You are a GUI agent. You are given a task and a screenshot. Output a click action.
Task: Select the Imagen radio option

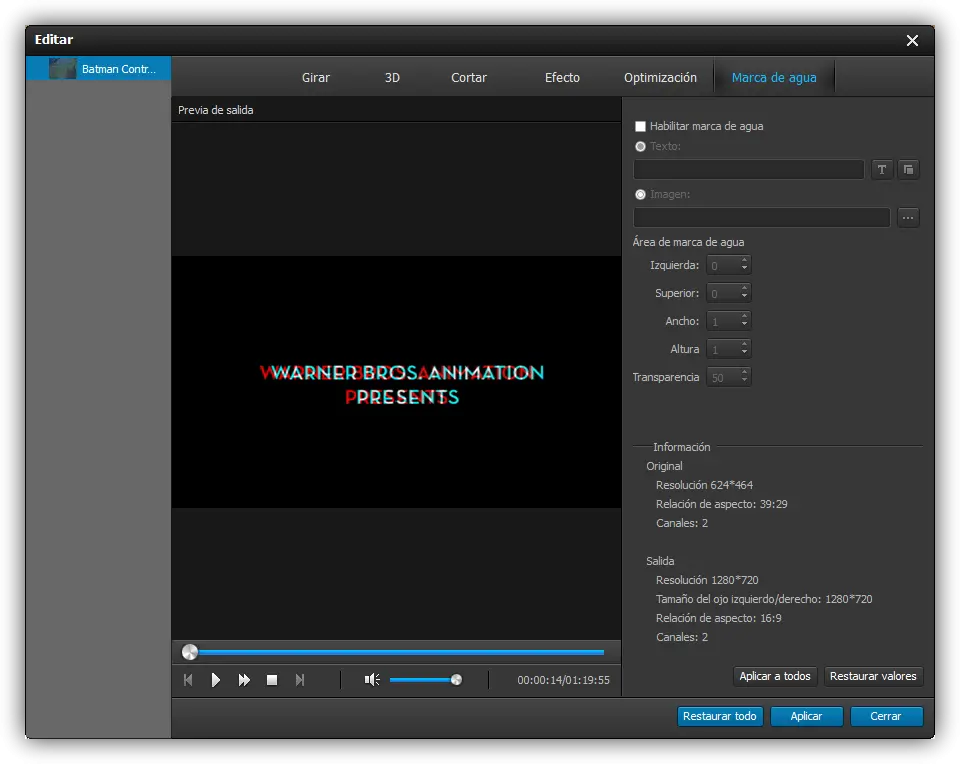(641, 195)
